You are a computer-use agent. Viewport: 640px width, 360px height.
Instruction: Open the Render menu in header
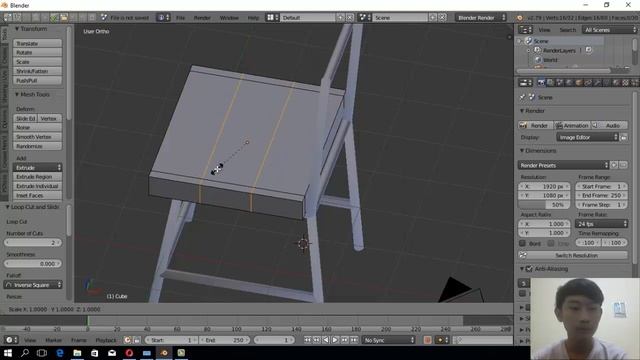202,18
